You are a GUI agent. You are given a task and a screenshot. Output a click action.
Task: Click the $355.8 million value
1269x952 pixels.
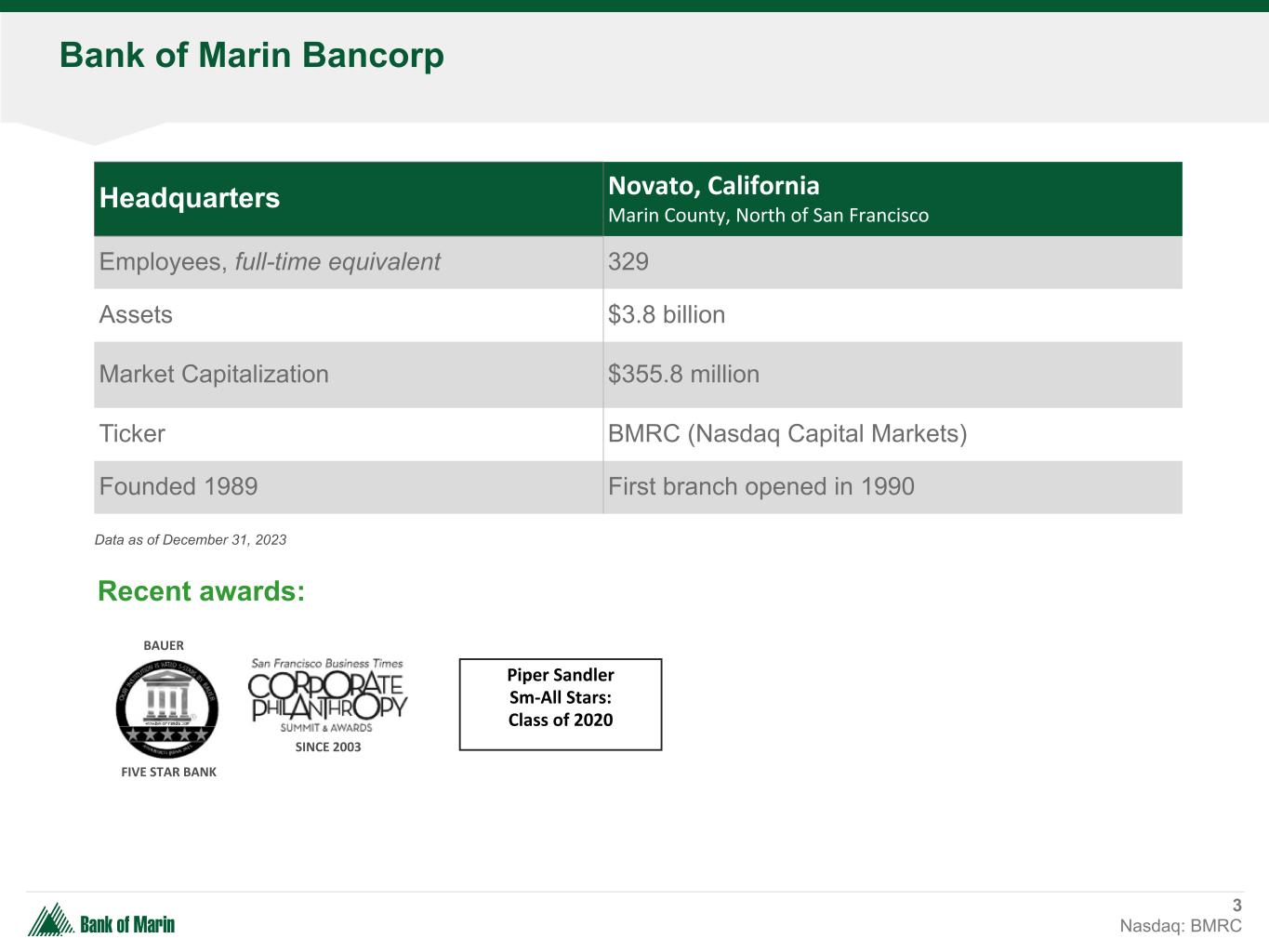683,375
